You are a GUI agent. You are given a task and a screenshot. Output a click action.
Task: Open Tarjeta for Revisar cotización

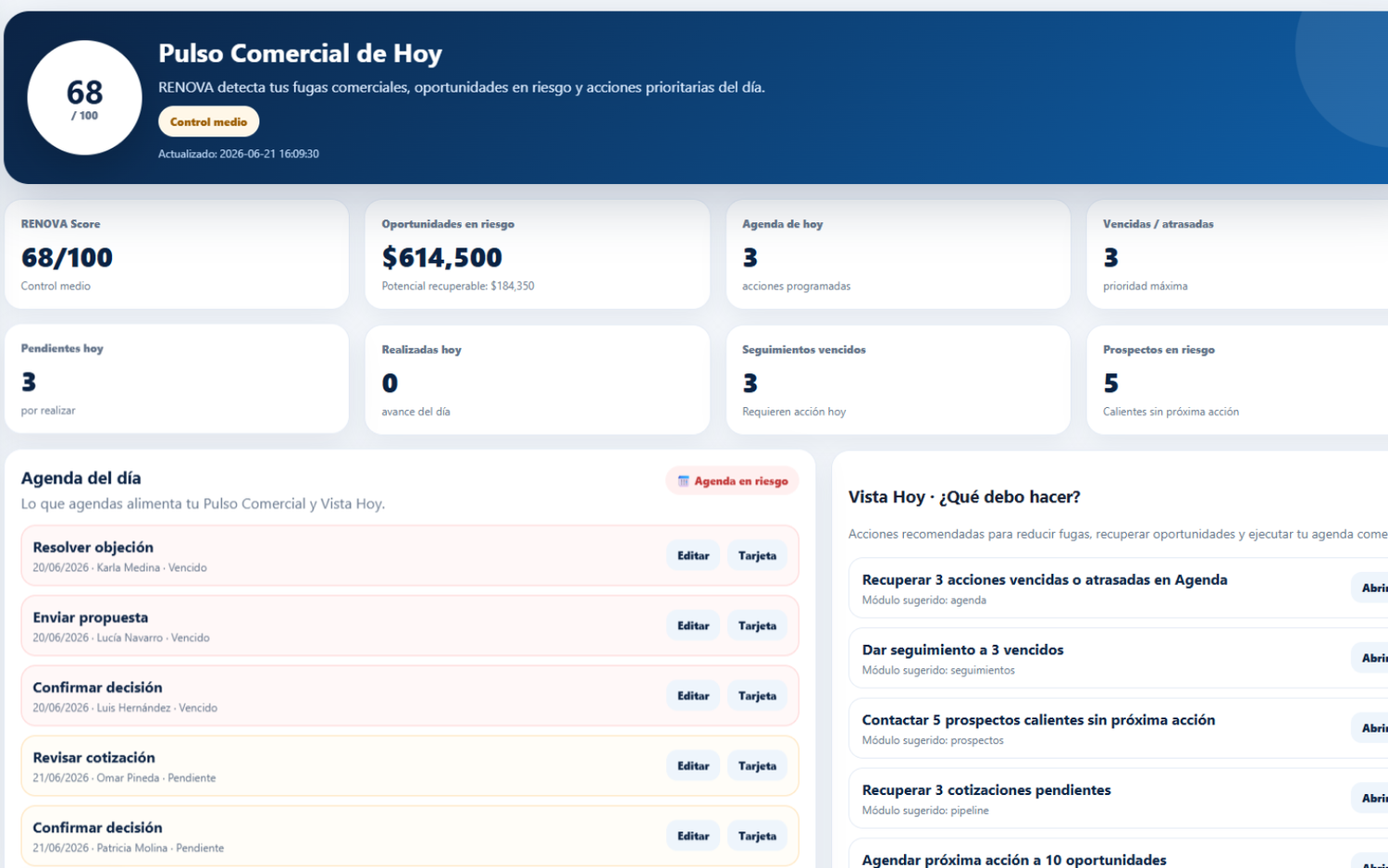757,766
